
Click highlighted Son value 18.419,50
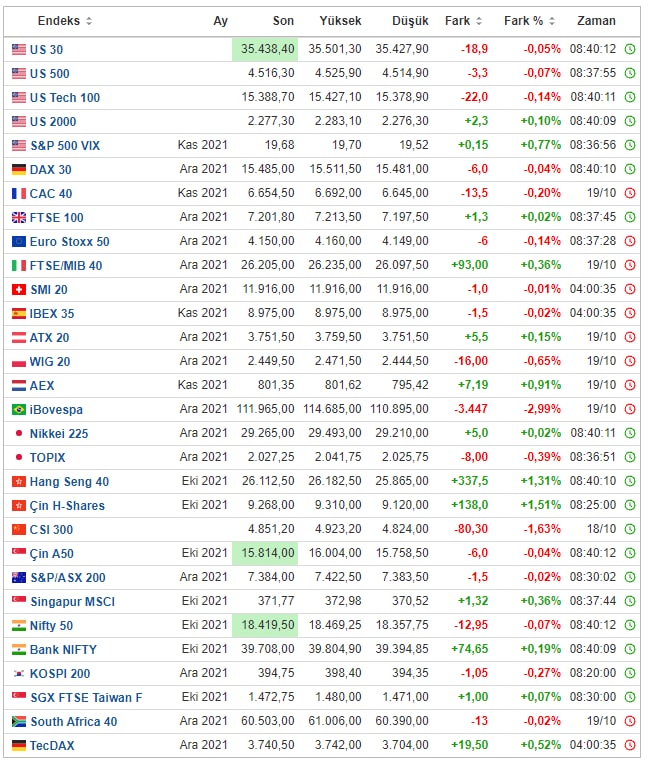265,625
